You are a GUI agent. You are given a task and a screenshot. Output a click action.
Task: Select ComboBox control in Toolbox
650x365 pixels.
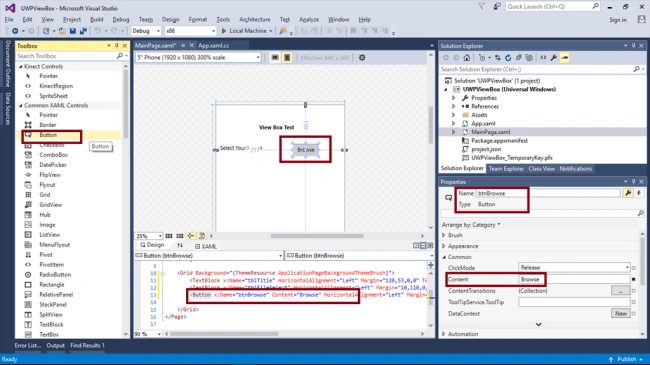pyautogui.click(x=53, y=155)
